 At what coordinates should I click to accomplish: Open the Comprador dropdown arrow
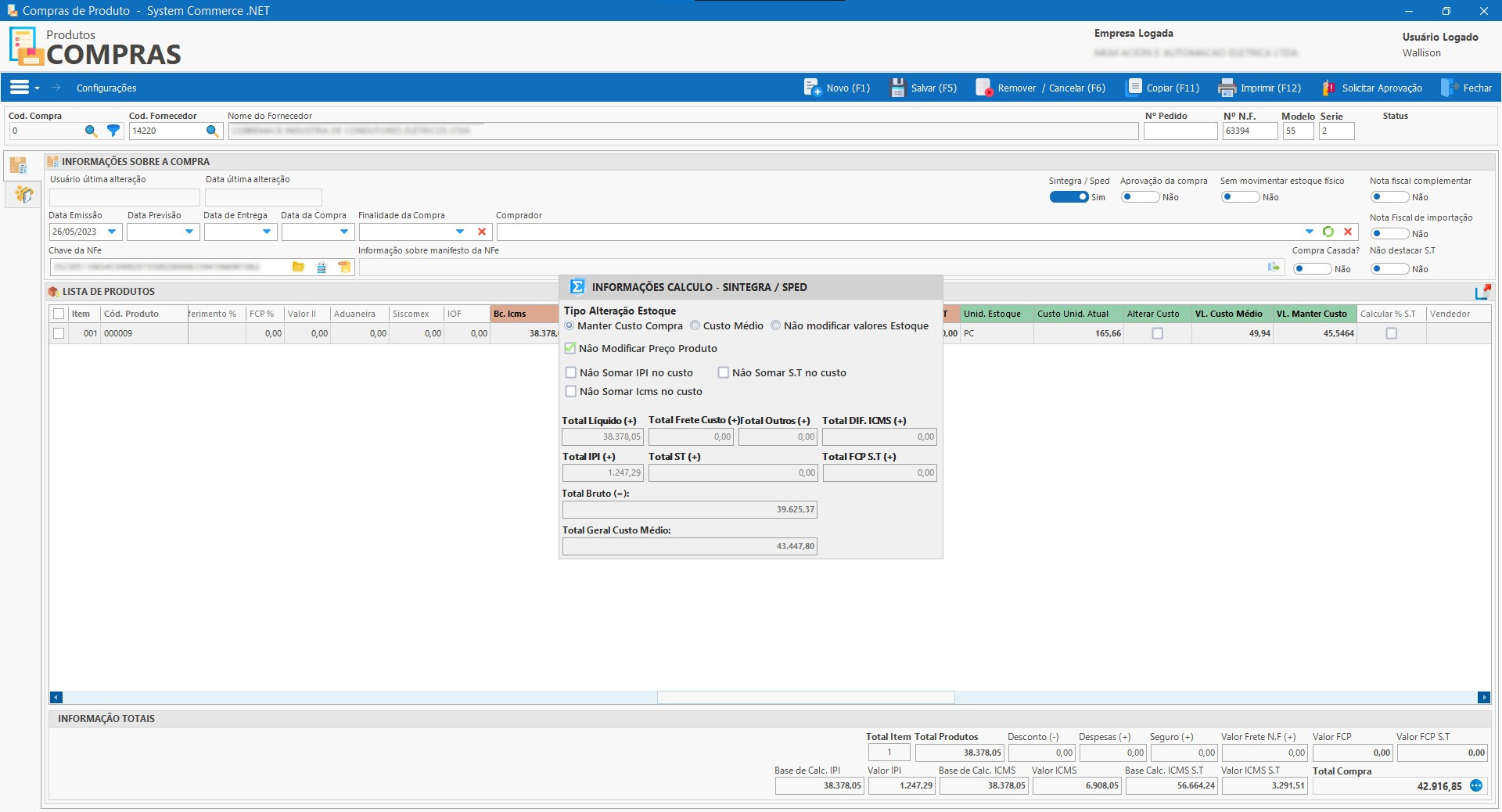point(1310,232)
